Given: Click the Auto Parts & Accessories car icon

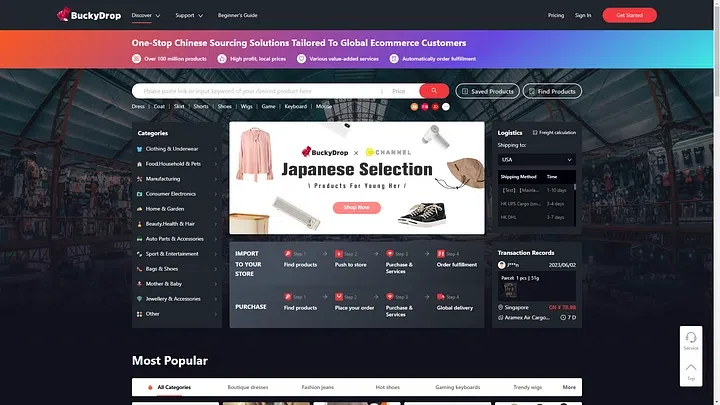Looking at the screenshot, I should 140,239.
